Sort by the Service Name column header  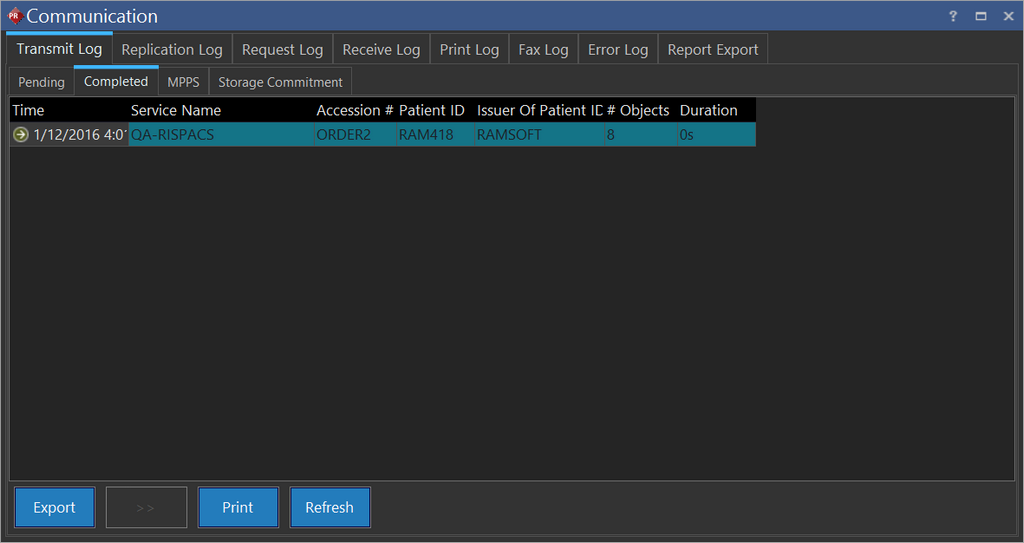point(176,110)
